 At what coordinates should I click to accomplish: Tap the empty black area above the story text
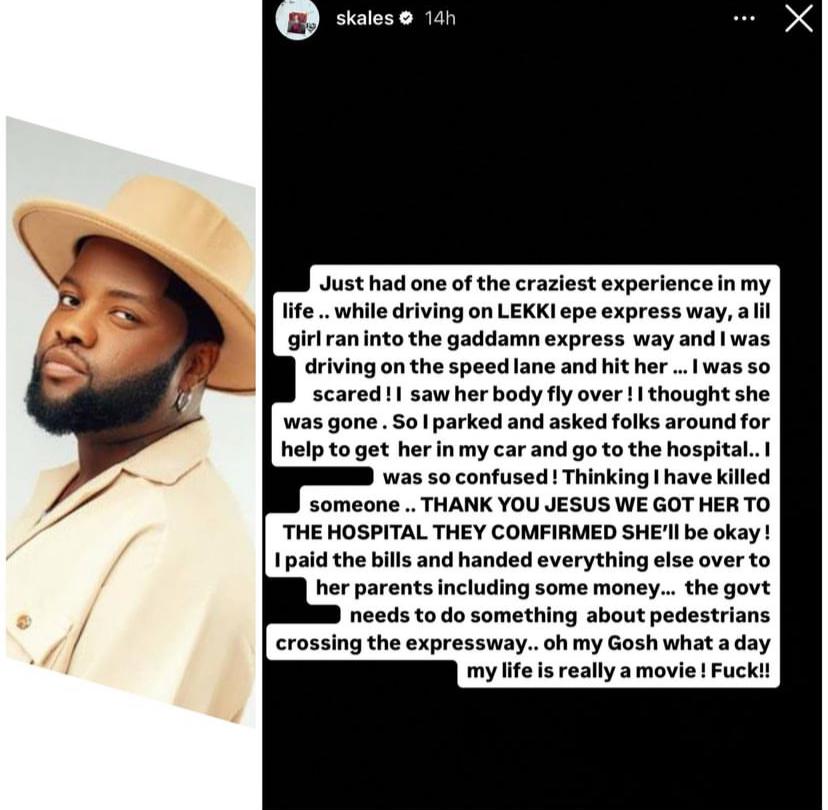[542, 153]
